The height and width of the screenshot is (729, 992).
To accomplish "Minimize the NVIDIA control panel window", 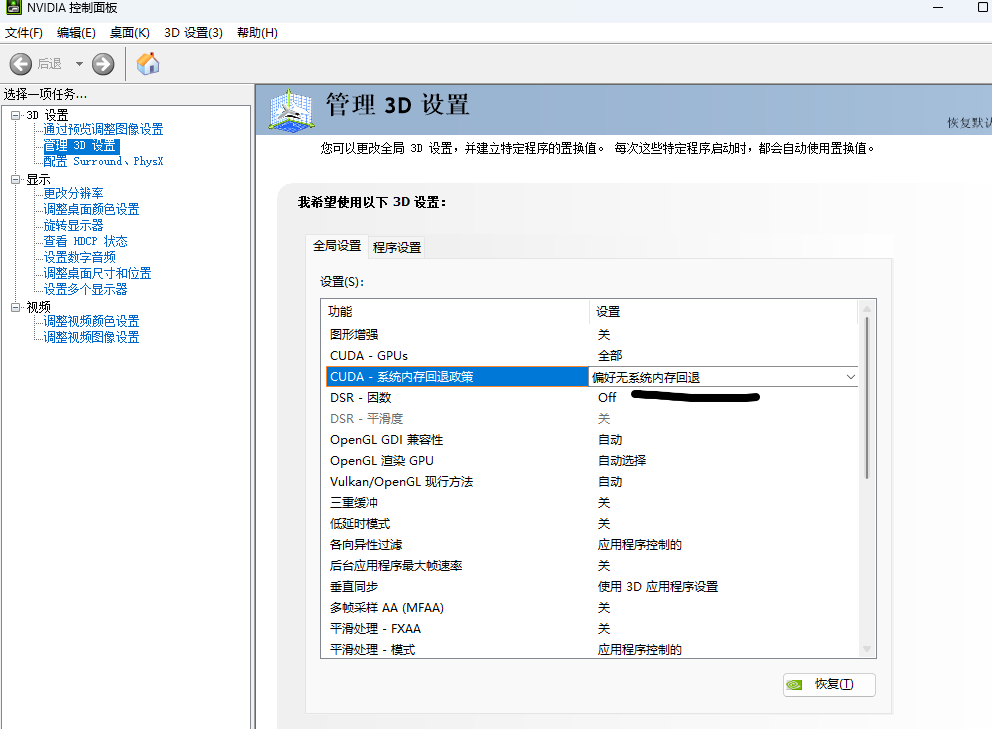I will 938,8.
